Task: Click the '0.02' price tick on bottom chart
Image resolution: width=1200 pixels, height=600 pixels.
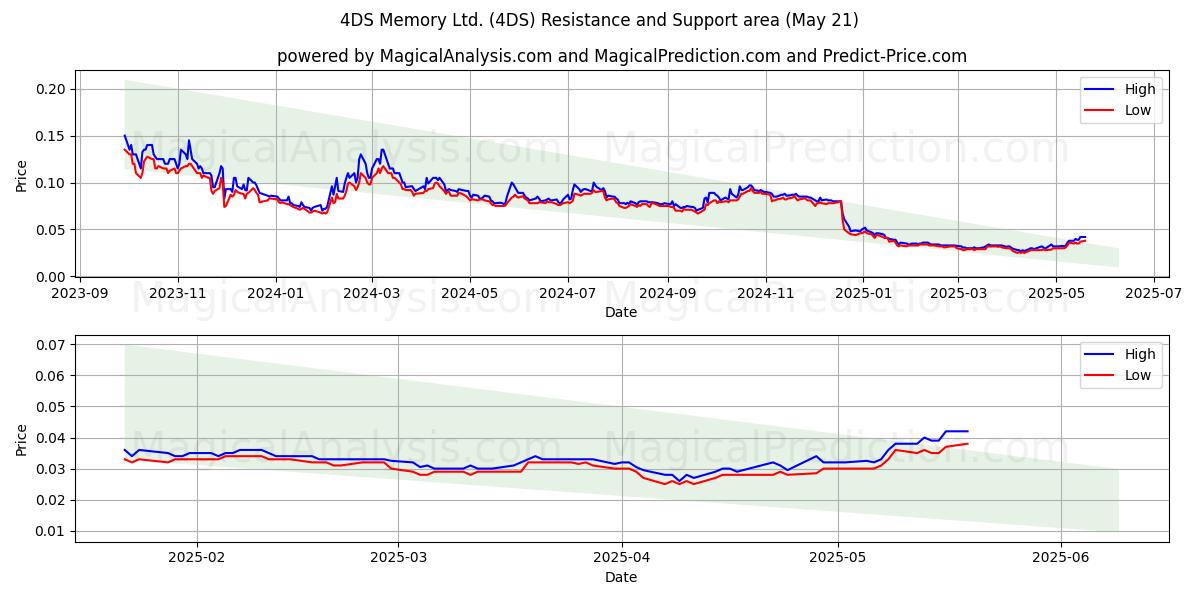Action: 52,500
